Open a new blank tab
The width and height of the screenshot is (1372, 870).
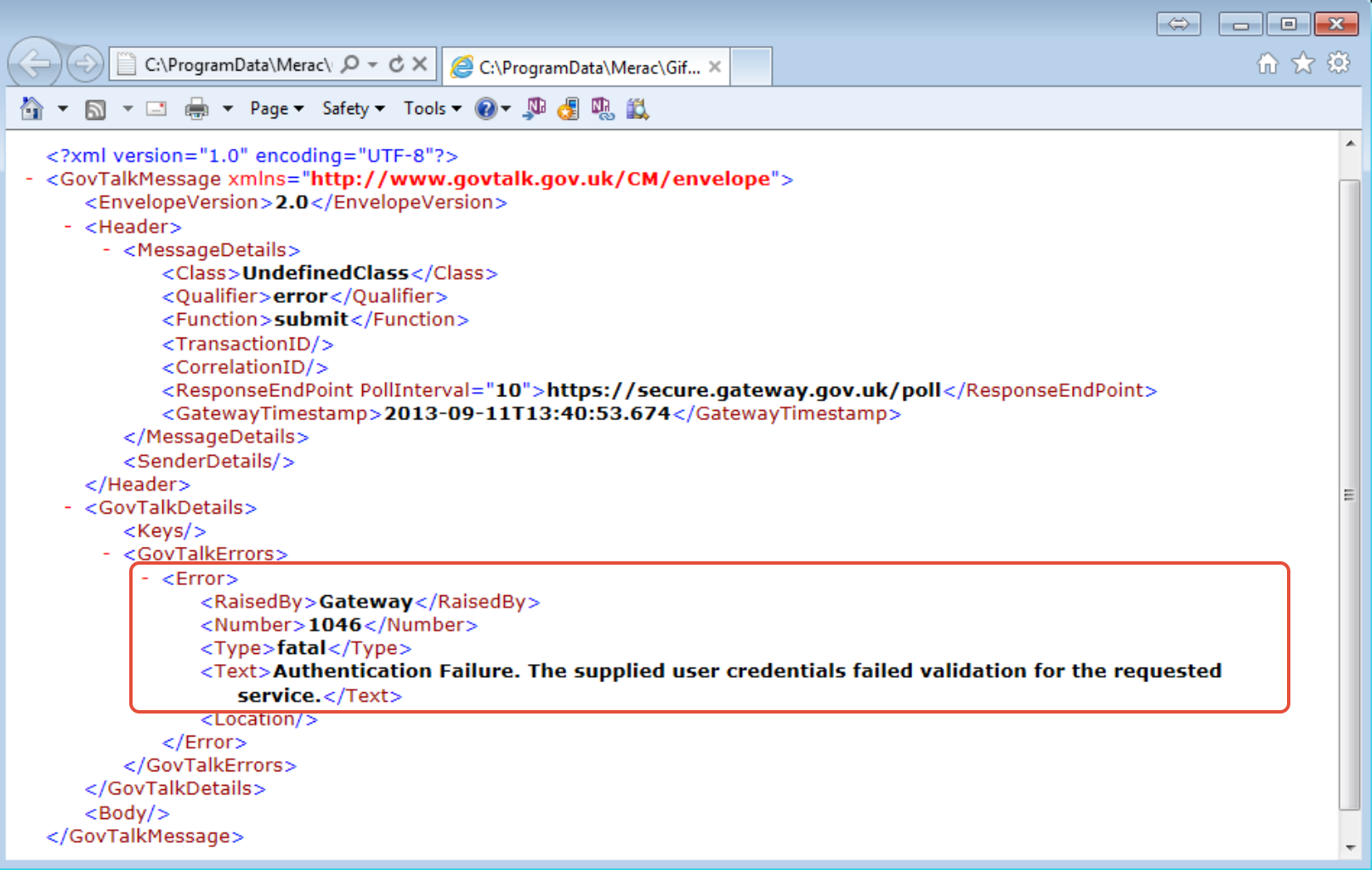pos(751,66)
